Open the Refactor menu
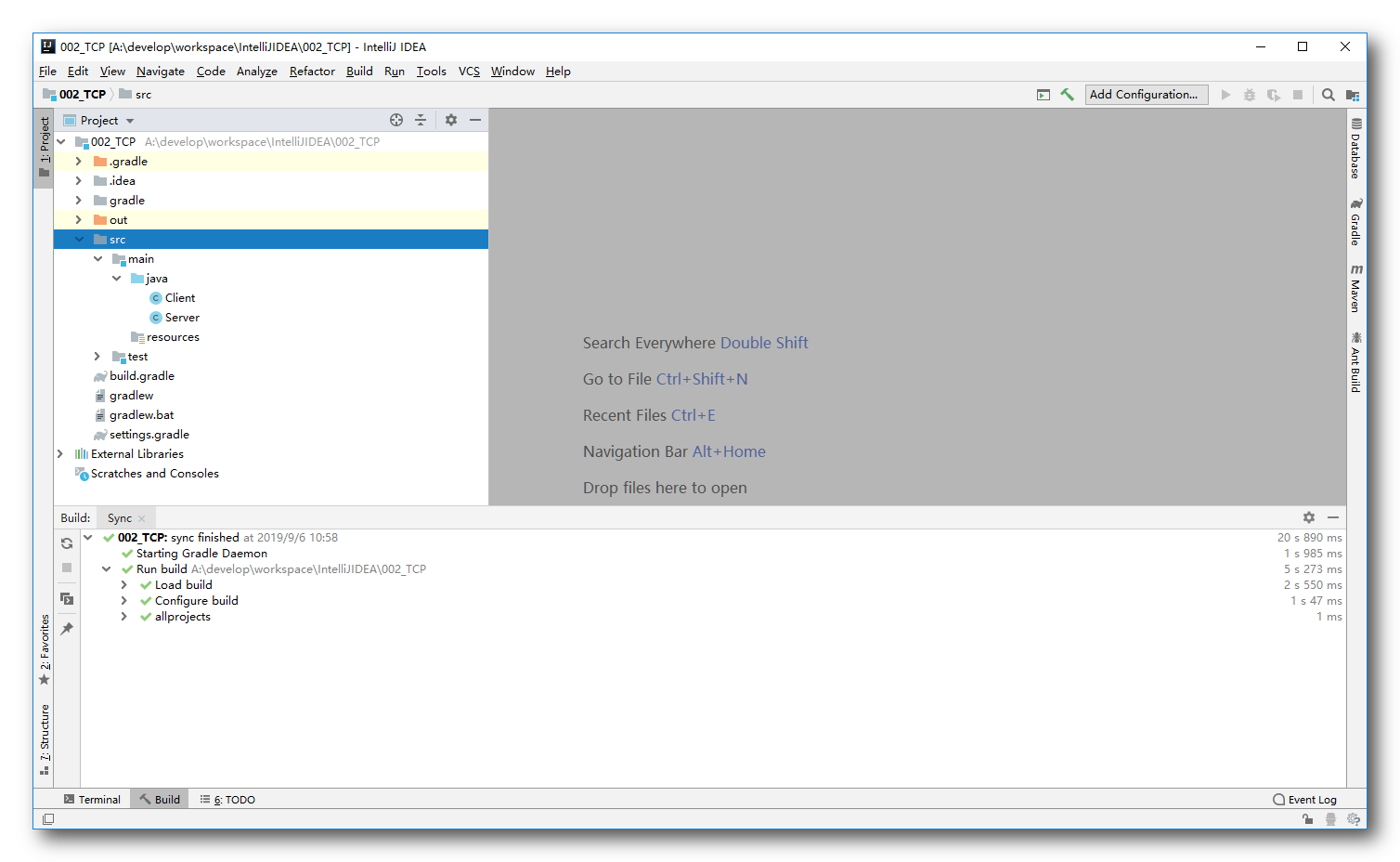This screenshot has height=862, width=1400. pos(312,72)
